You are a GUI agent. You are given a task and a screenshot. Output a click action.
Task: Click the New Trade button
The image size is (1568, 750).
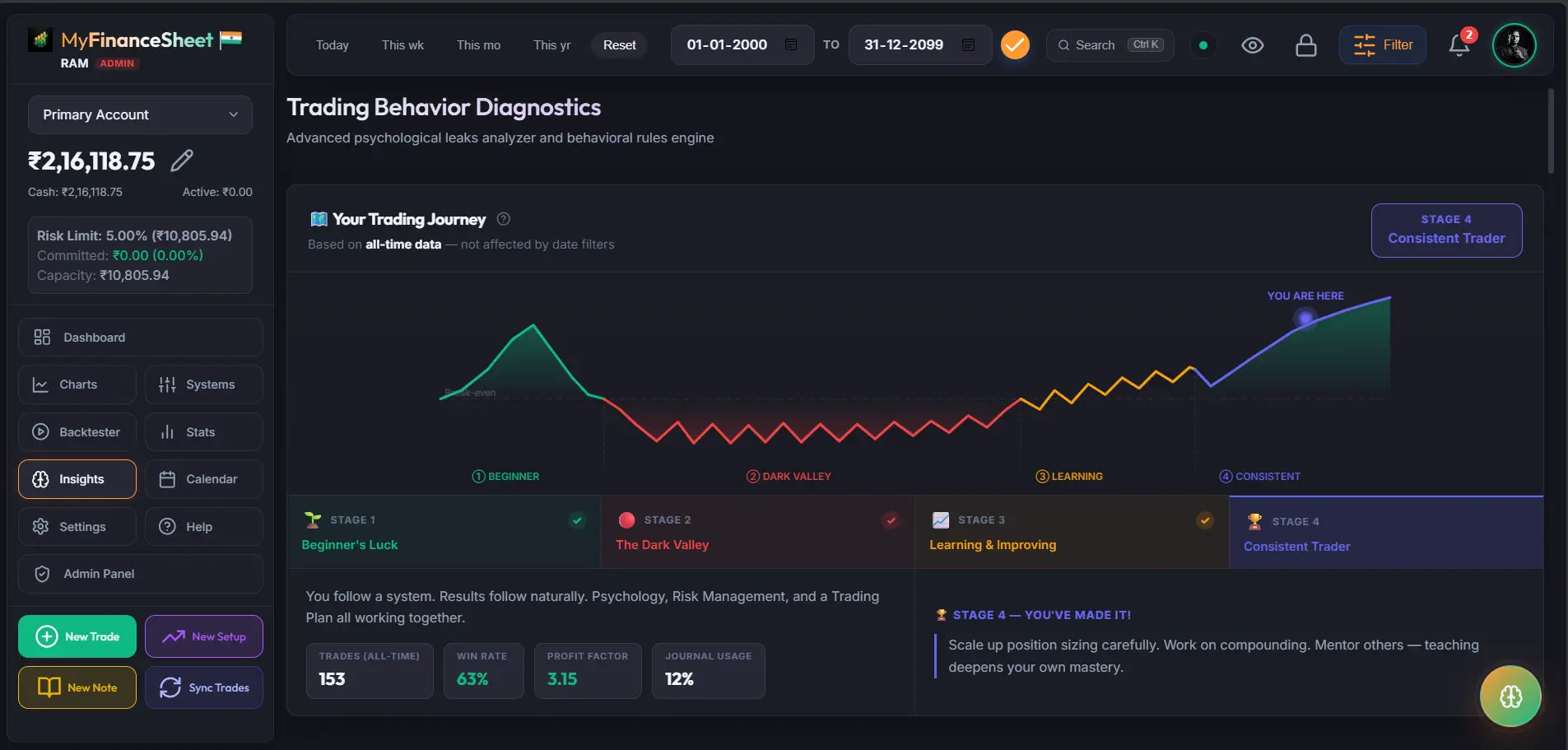click(77, 636)
